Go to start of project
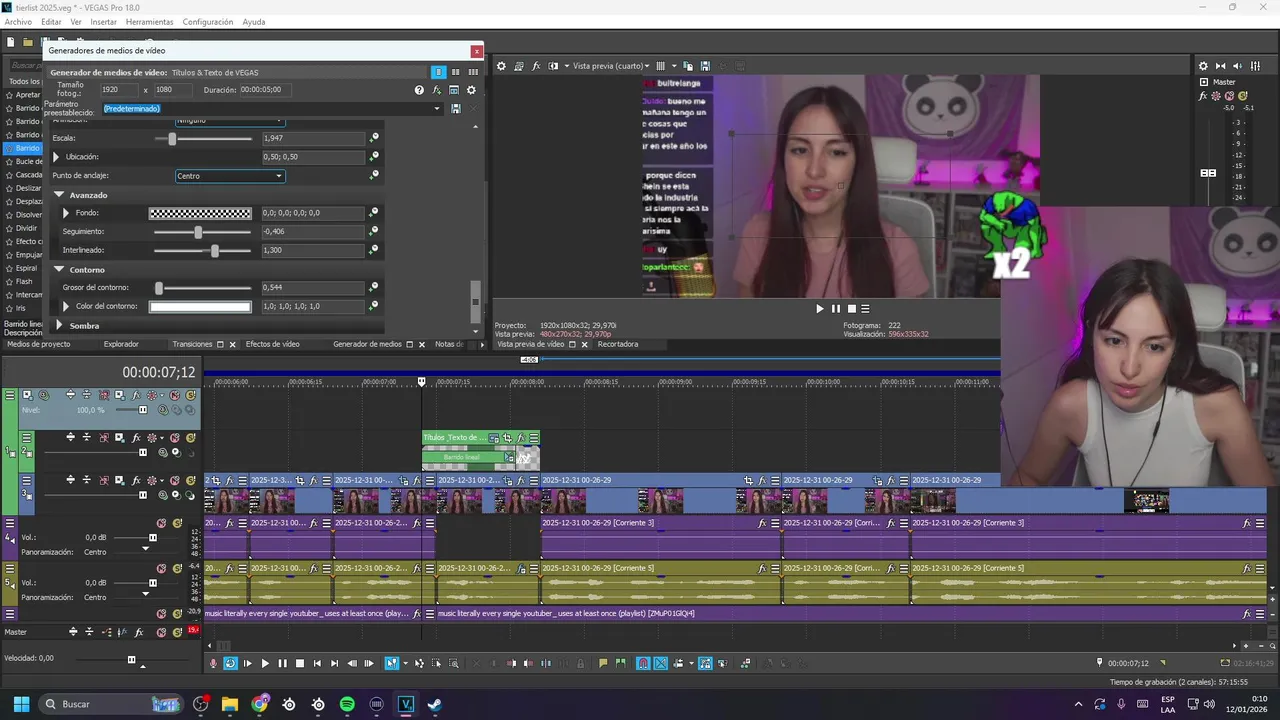 coord(317,663)
